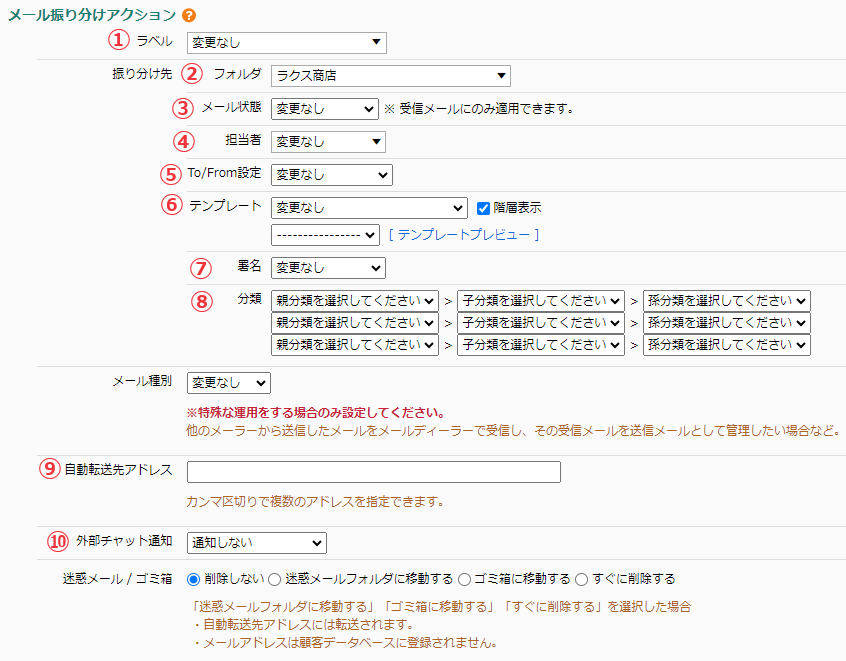846x661 pixels.
Task: Click the orange help icon beside メール振り分けアクション
Action: (x=189, y=15)
